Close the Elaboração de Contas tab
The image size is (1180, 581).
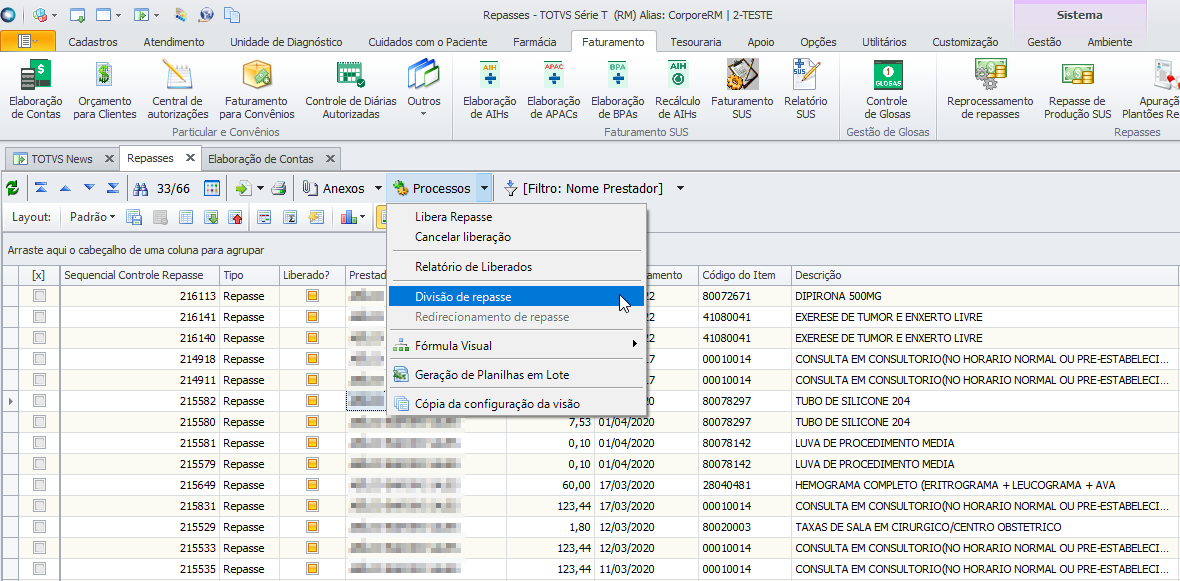click(331, 158)
